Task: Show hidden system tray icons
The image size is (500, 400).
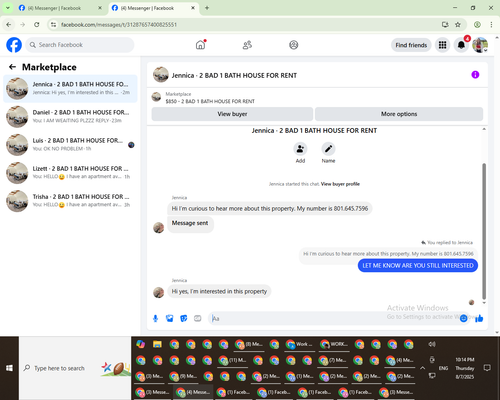Action: click(422, 368)
